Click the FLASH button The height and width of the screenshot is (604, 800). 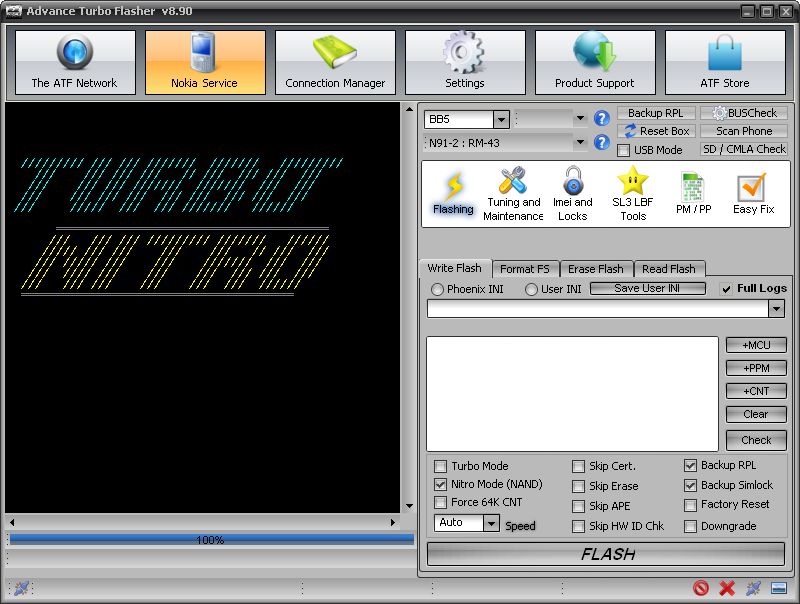[x=606, y=554]
